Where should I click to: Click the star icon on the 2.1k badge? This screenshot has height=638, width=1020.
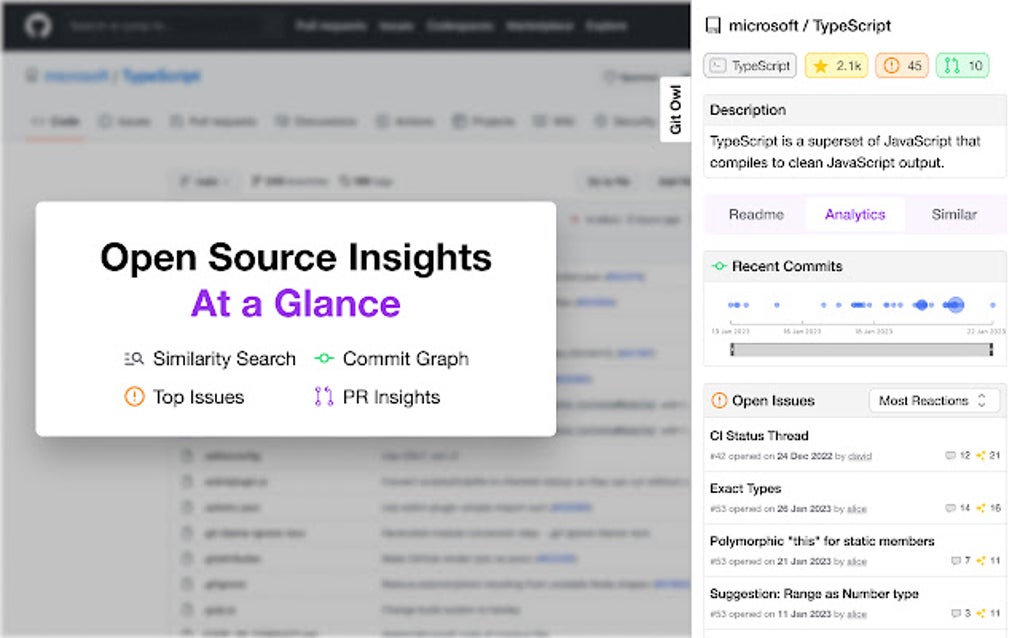820,66
